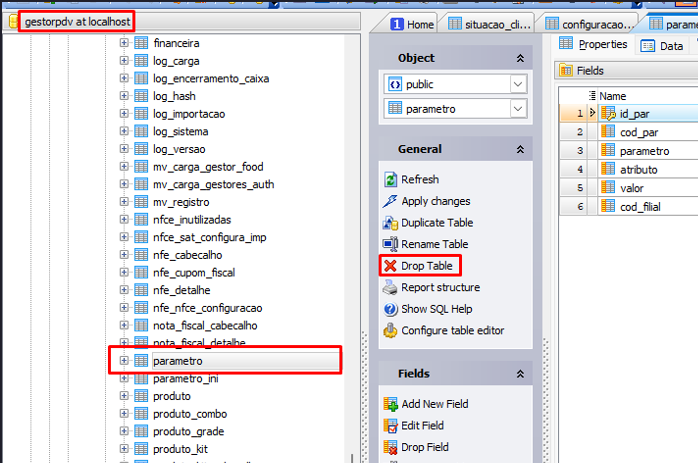
Task: Select the produto_grade table
Action: click(188, 431)
